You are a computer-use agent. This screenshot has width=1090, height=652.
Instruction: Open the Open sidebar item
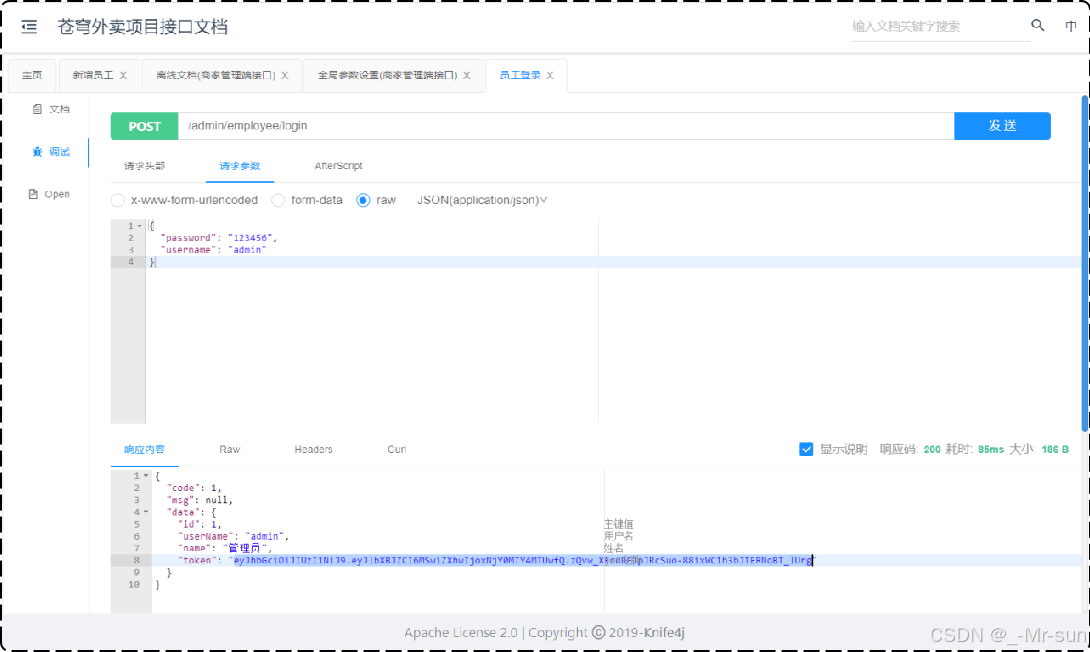pyautogui.click(x=49, y=194)
